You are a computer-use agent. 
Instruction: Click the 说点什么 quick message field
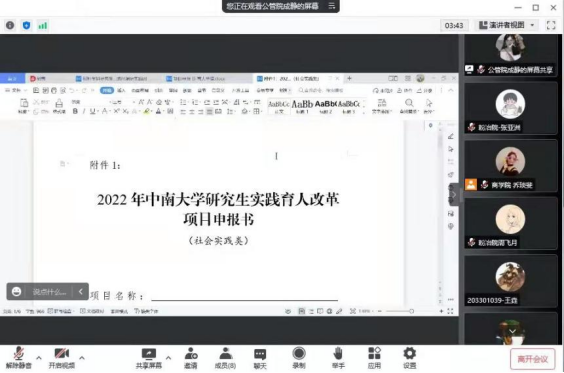[x=49, y=292]
